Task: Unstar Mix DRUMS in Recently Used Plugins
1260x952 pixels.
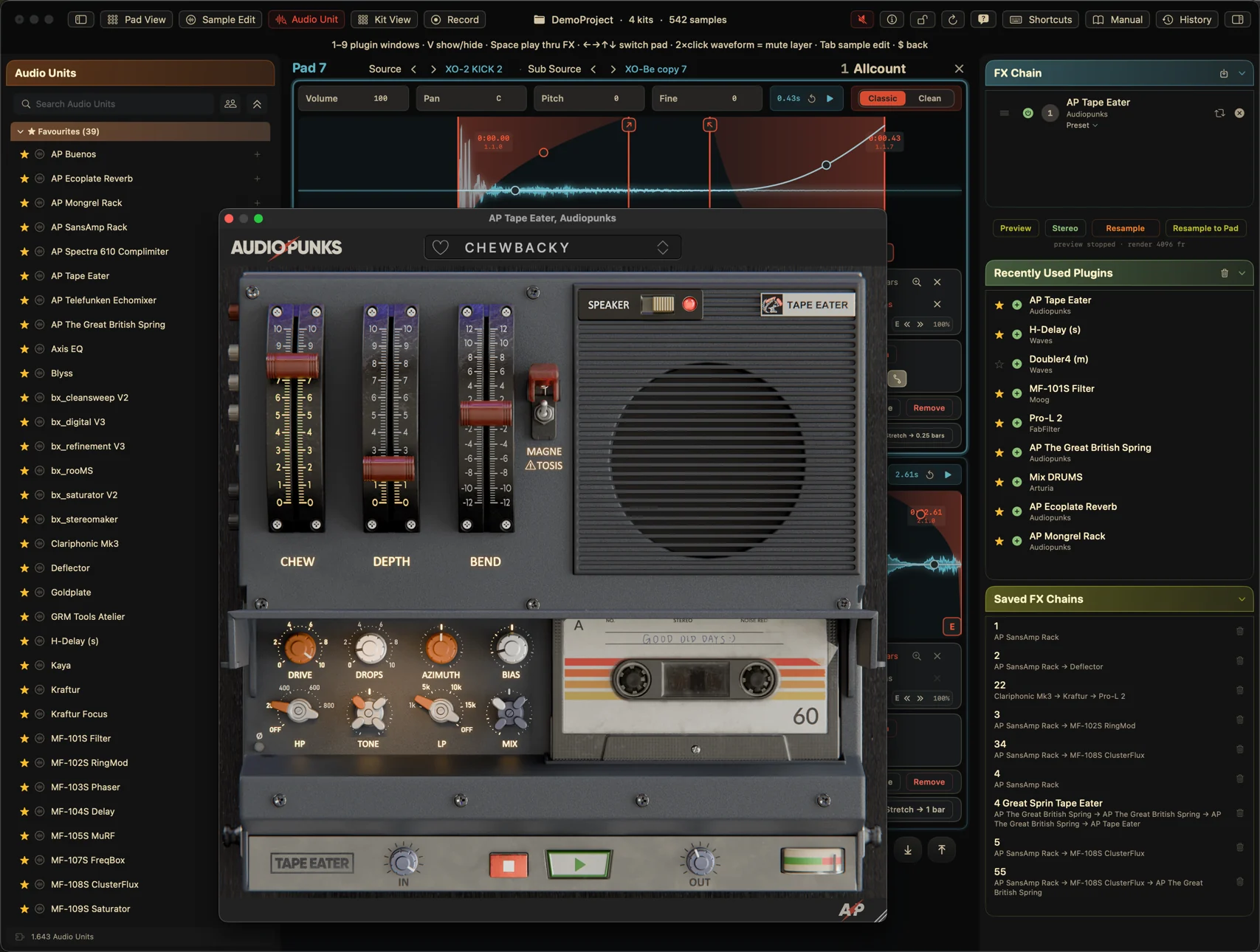Action: click(x=999, y=482)
